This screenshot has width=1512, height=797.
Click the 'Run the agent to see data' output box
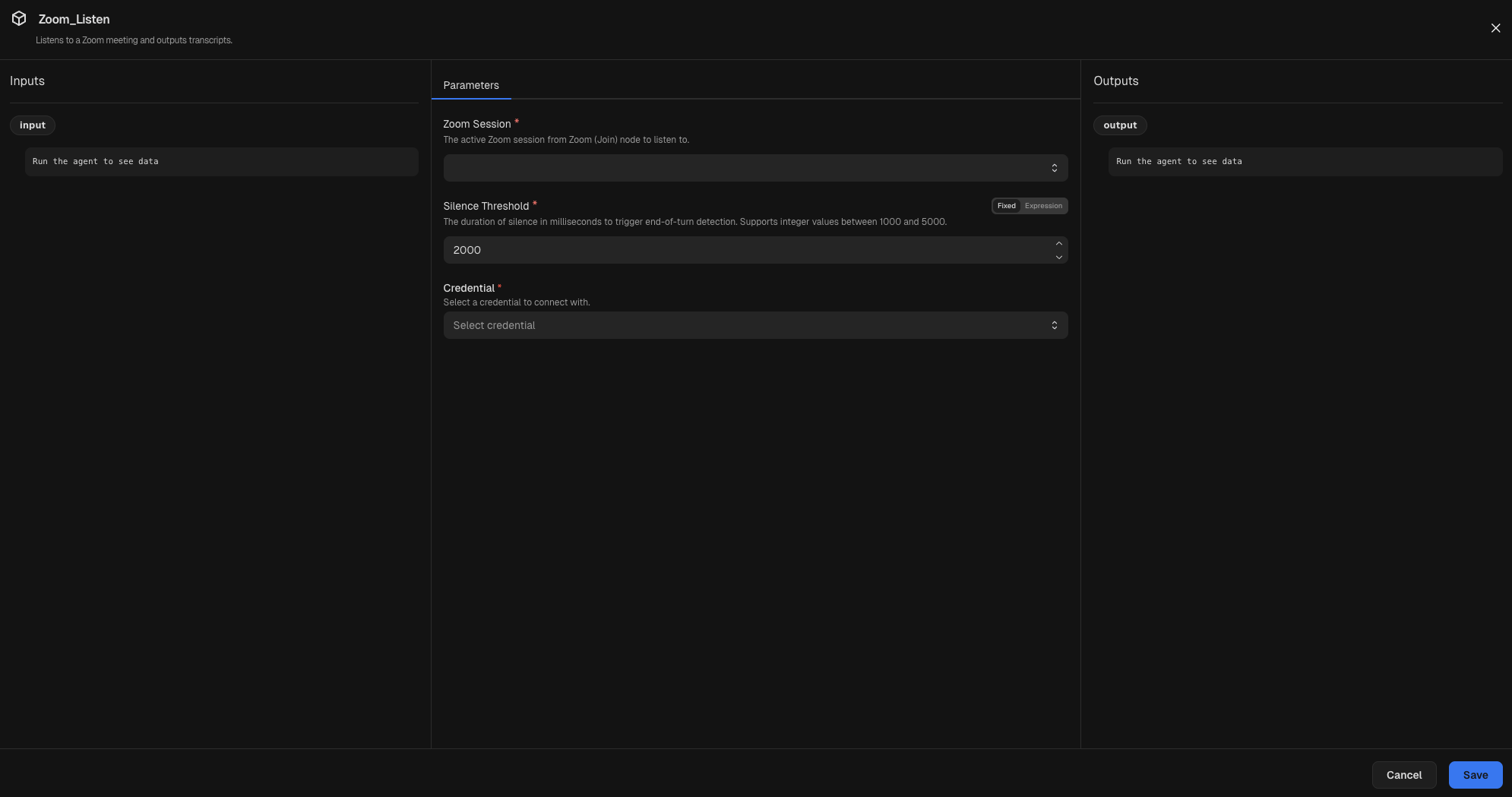tap(1304, 161)
